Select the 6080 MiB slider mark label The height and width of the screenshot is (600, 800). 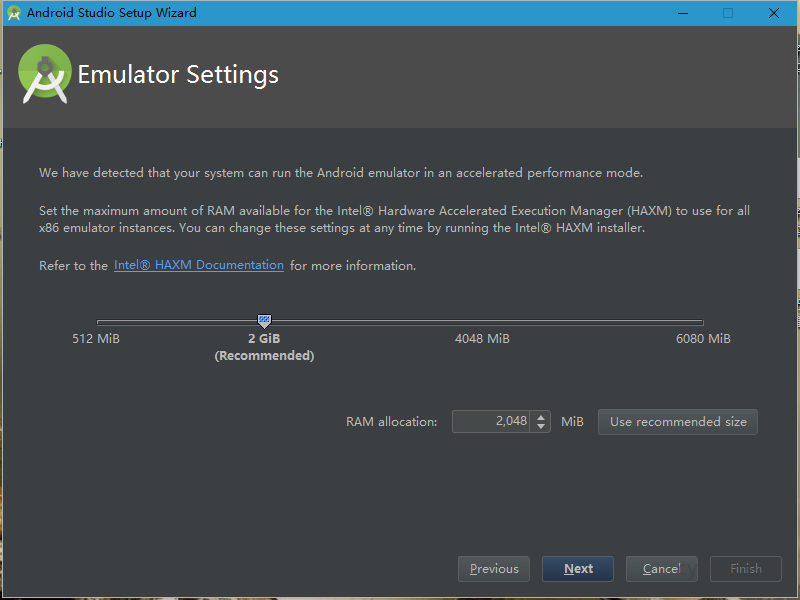click(x=703, y=339)
